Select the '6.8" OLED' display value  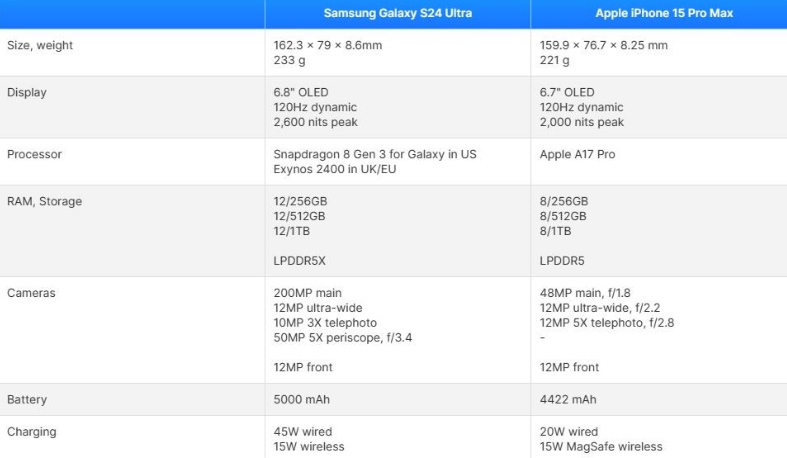[x=301, y=92]
